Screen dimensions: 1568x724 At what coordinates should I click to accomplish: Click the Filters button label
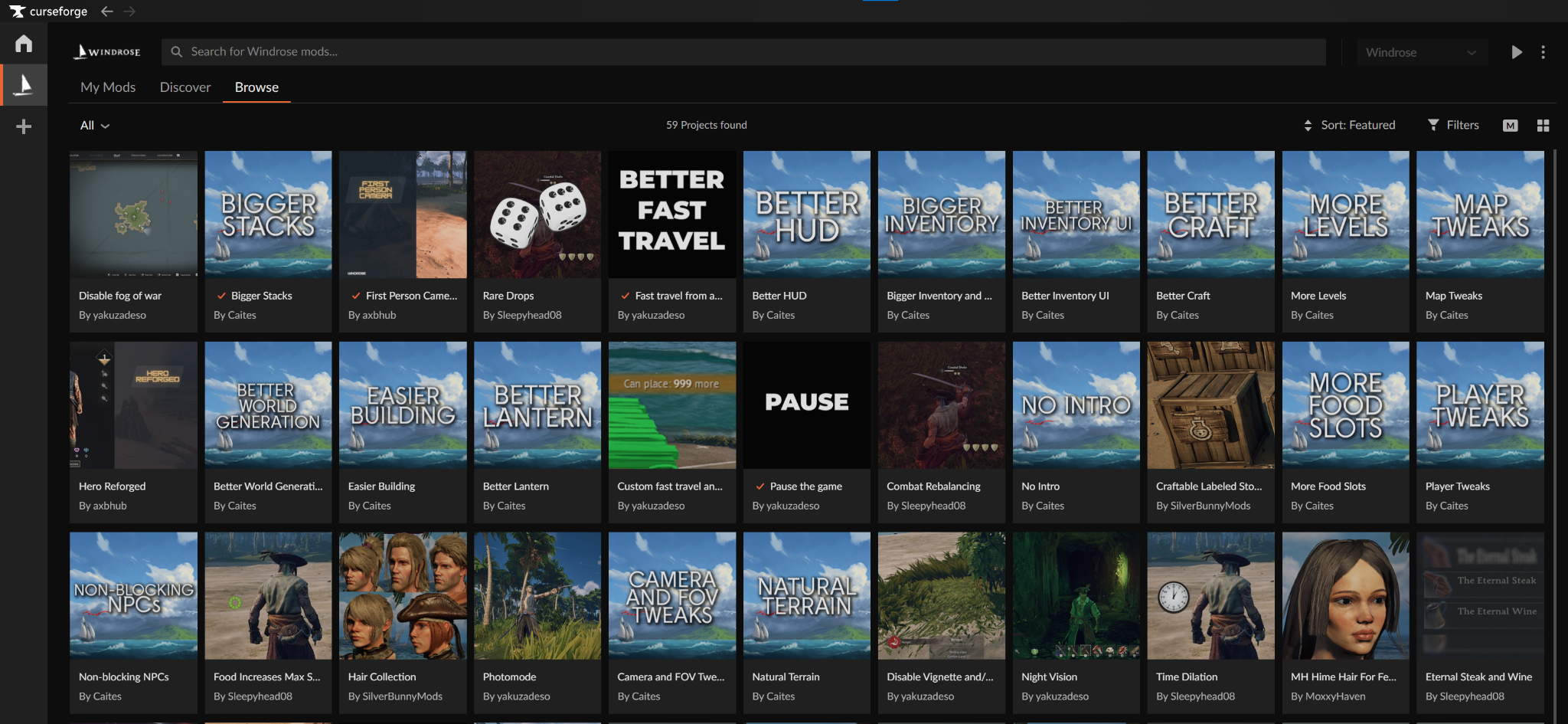coord(1462,125)
